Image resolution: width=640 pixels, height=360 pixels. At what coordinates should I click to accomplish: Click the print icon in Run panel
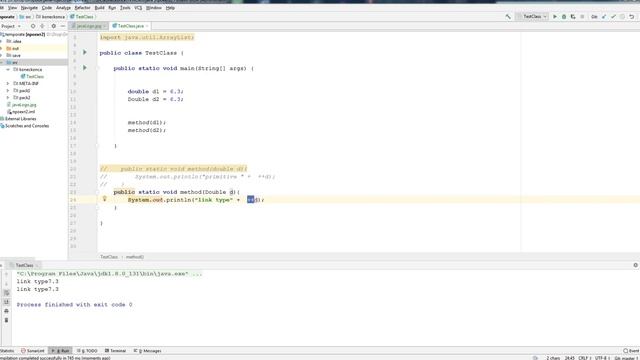pyautogui.click(x=6, y=311)
